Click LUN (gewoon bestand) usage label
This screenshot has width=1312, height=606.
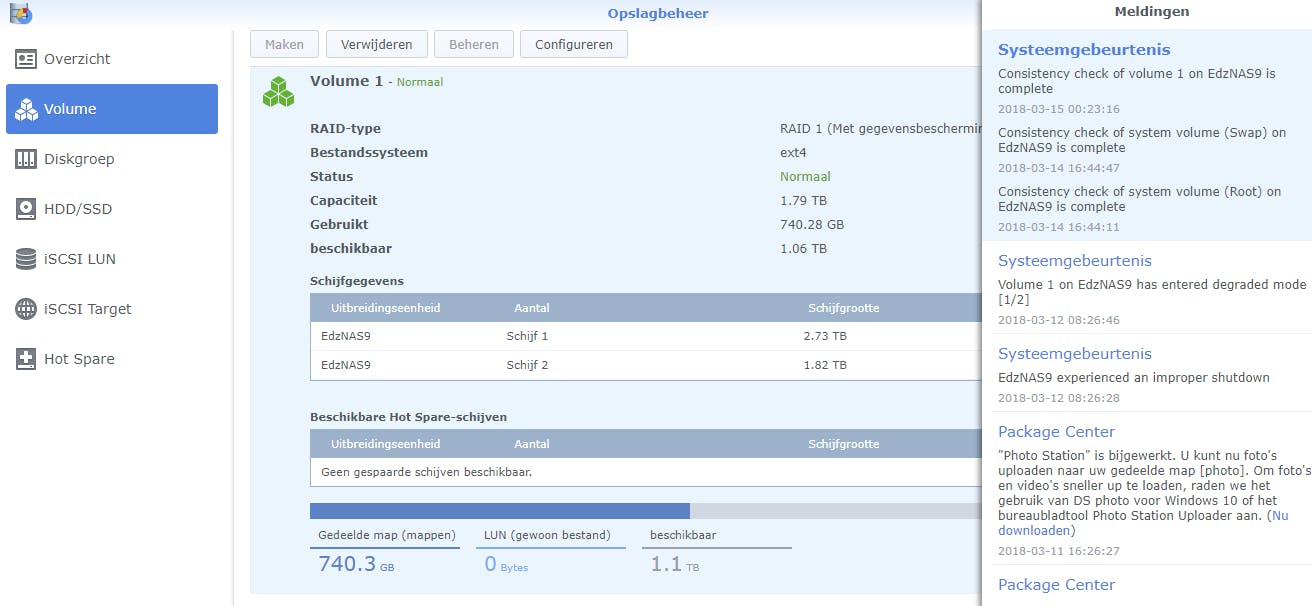click(x=547, y=535)
